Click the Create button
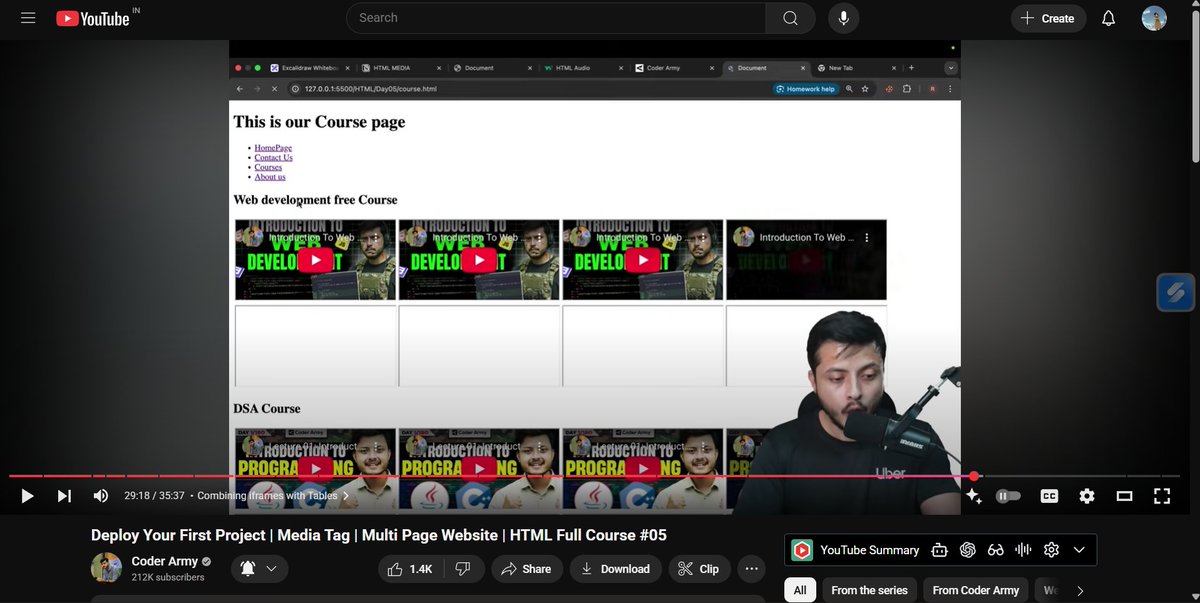This screenshot has height=603, width=1200. tap(1048, 18)
